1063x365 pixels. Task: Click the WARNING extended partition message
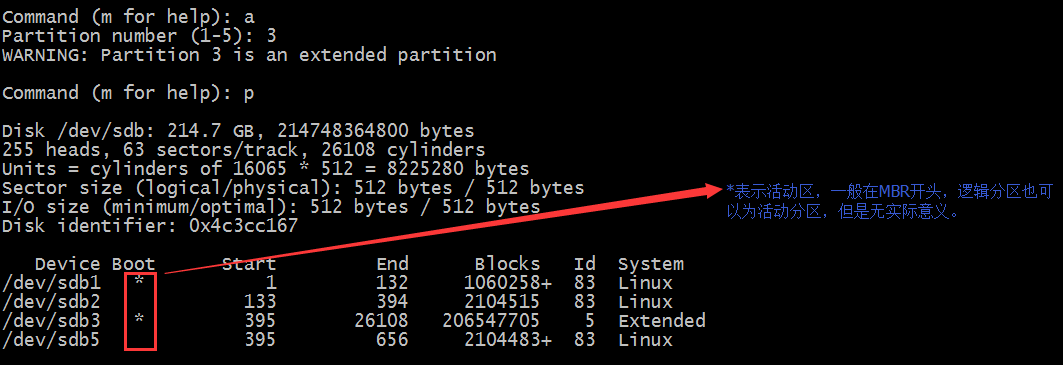[x=249, y=55]
